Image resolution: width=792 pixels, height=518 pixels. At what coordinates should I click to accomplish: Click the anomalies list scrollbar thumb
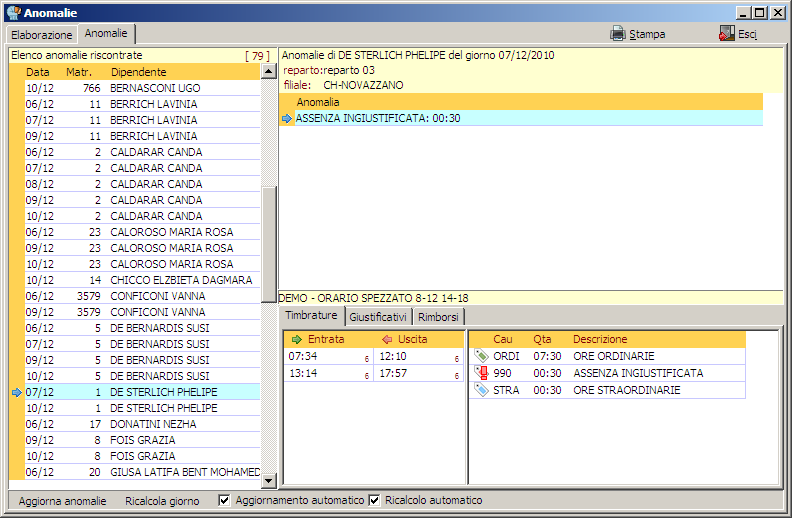[269, 245]
